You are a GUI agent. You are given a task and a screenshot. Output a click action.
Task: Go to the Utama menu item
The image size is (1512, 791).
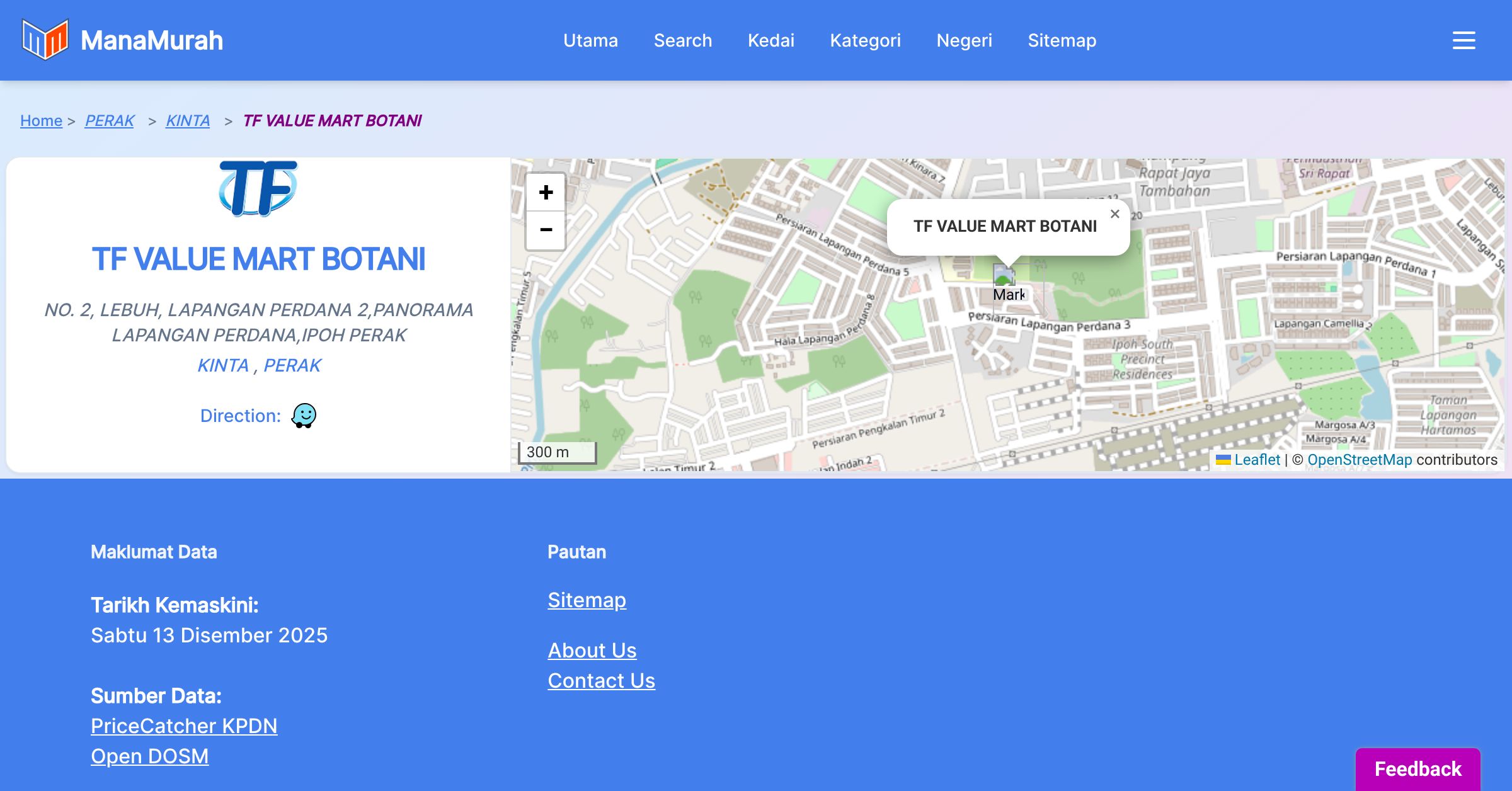(590, 40)
